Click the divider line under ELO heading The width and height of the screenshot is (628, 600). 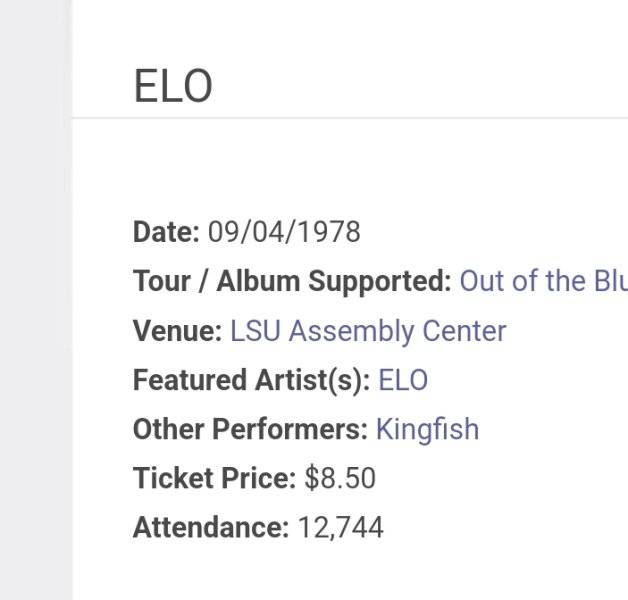[x=350, y=118]
